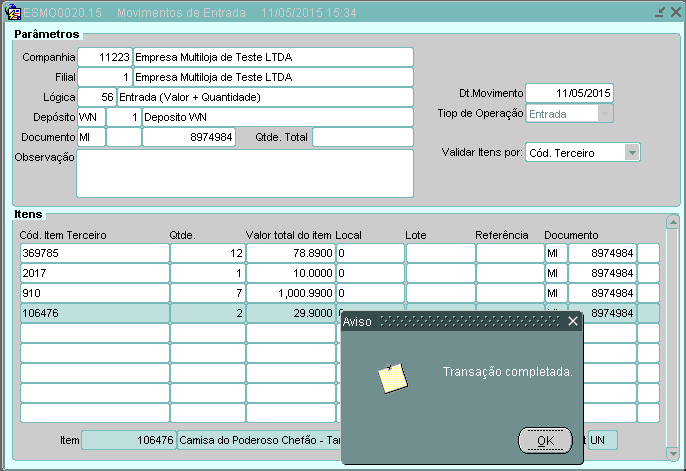Image resolution: width=686 pixels, height=471 pixels.
Task: Click the Lógica code field 56
Action: (x=96, y=97)
